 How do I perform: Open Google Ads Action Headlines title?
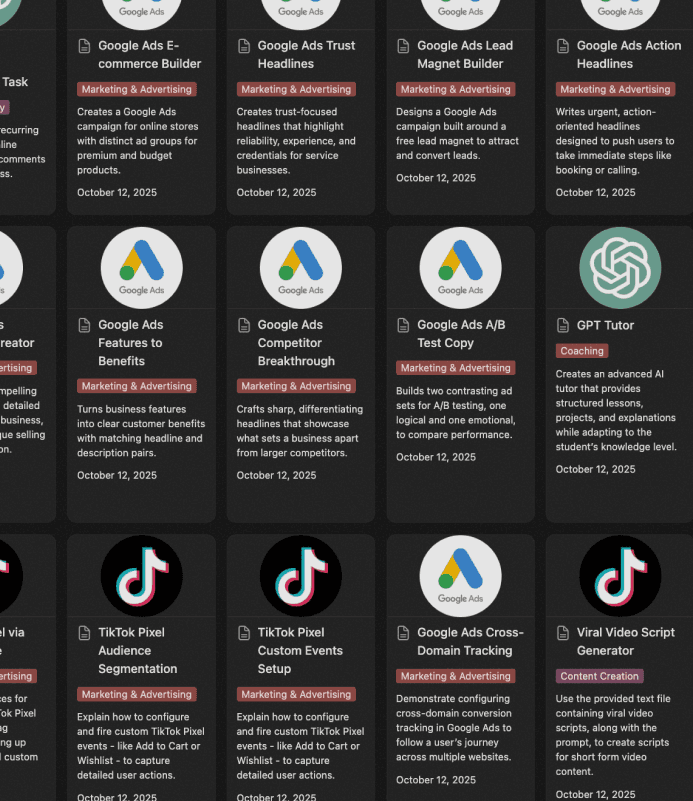(629, 55)
